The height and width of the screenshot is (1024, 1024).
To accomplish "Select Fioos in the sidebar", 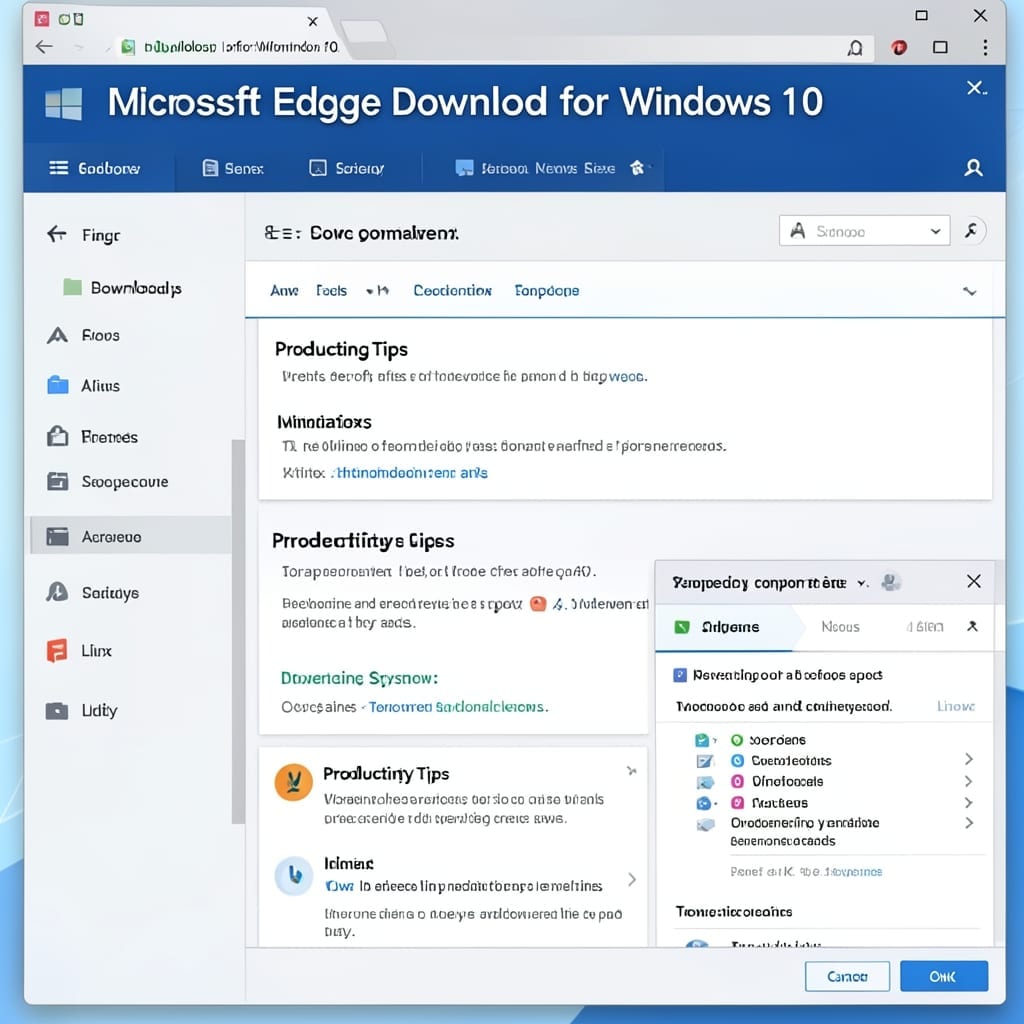I will 84,336.
